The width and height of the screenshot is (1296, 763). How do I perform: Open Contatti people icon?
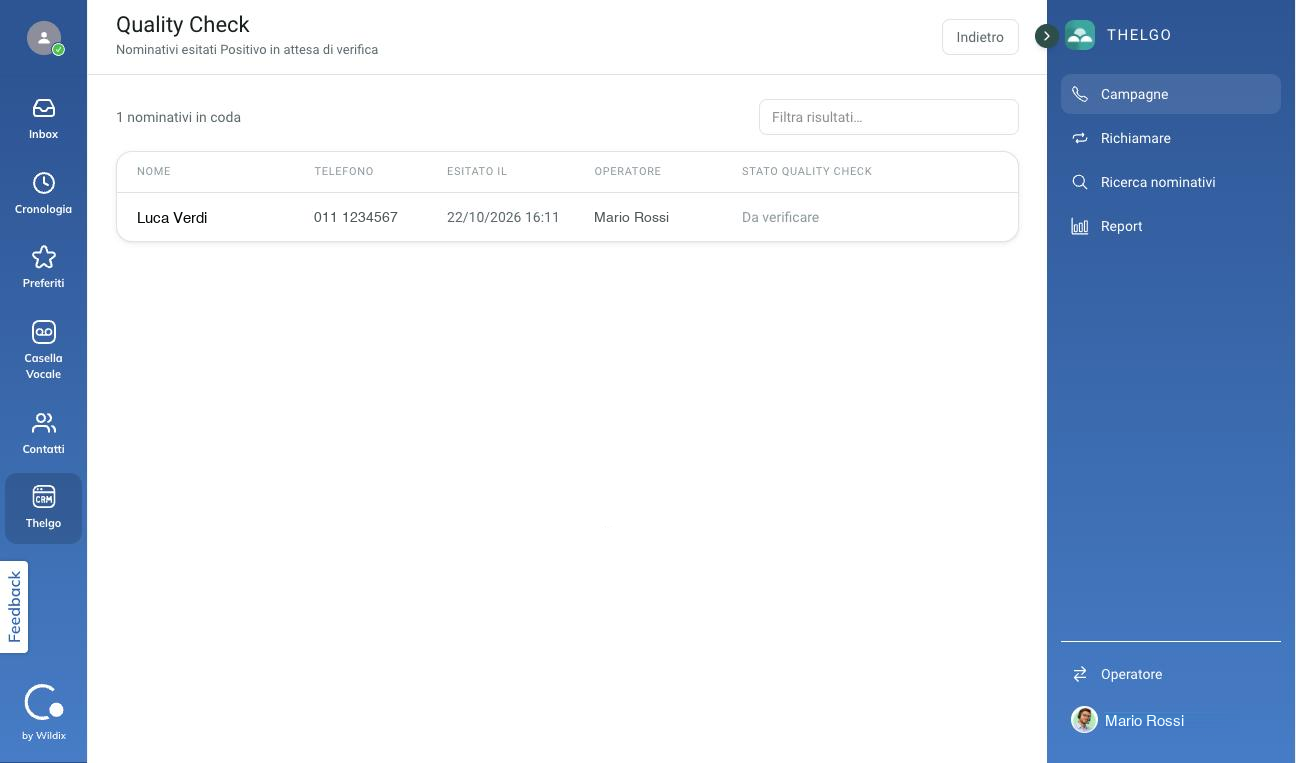(43, 423)
